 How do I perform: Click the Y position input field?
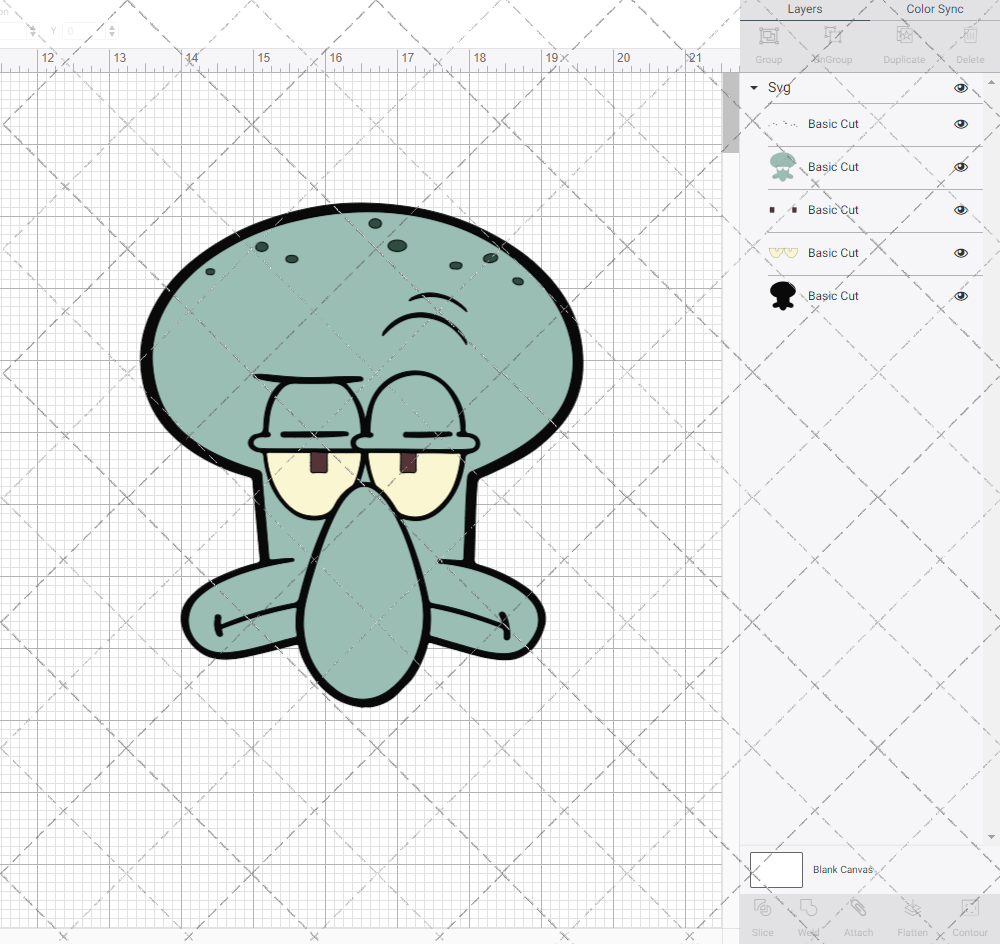pyautogui.click(x=82, y=31)
